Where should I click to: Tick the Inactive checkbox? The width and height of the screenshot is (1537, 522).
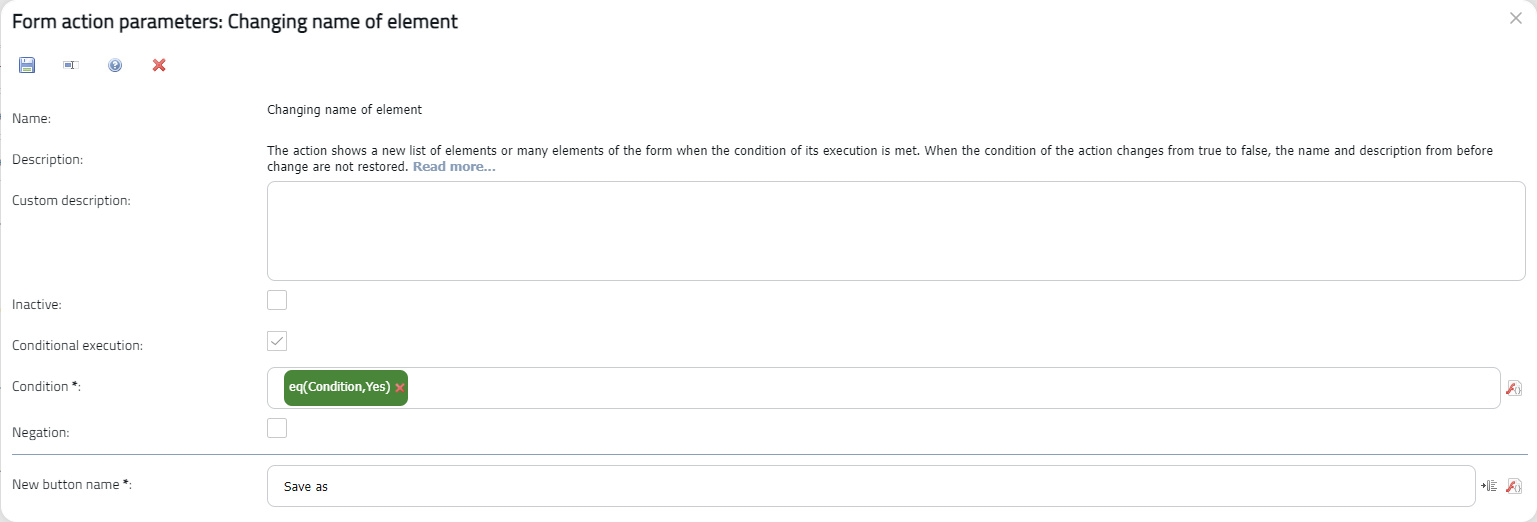tap(277, 300)
